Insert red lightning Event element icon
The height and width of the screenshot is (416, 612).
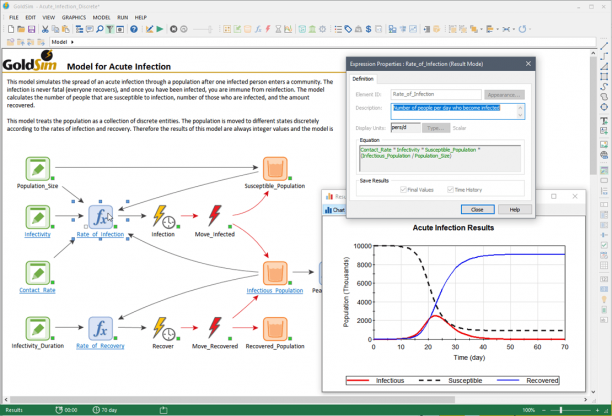coord(268,29)
